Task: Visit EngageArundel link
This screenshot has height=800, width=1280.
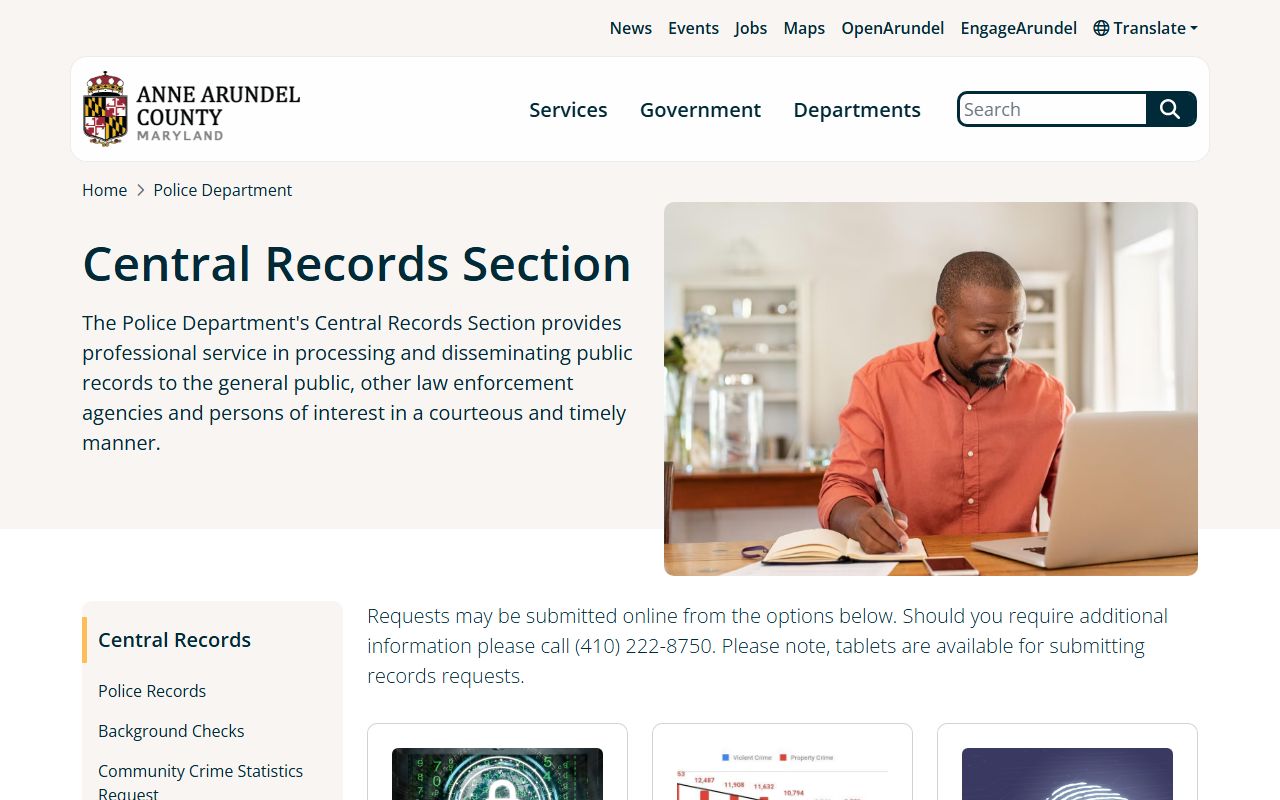Action: [x=1019, y=28]
